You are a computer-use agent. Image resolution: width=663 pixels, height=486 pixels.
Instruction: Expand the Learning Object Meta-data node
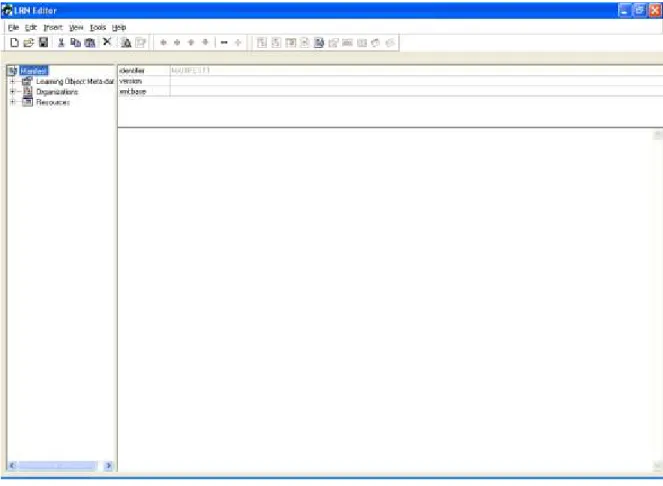(13, 81)
